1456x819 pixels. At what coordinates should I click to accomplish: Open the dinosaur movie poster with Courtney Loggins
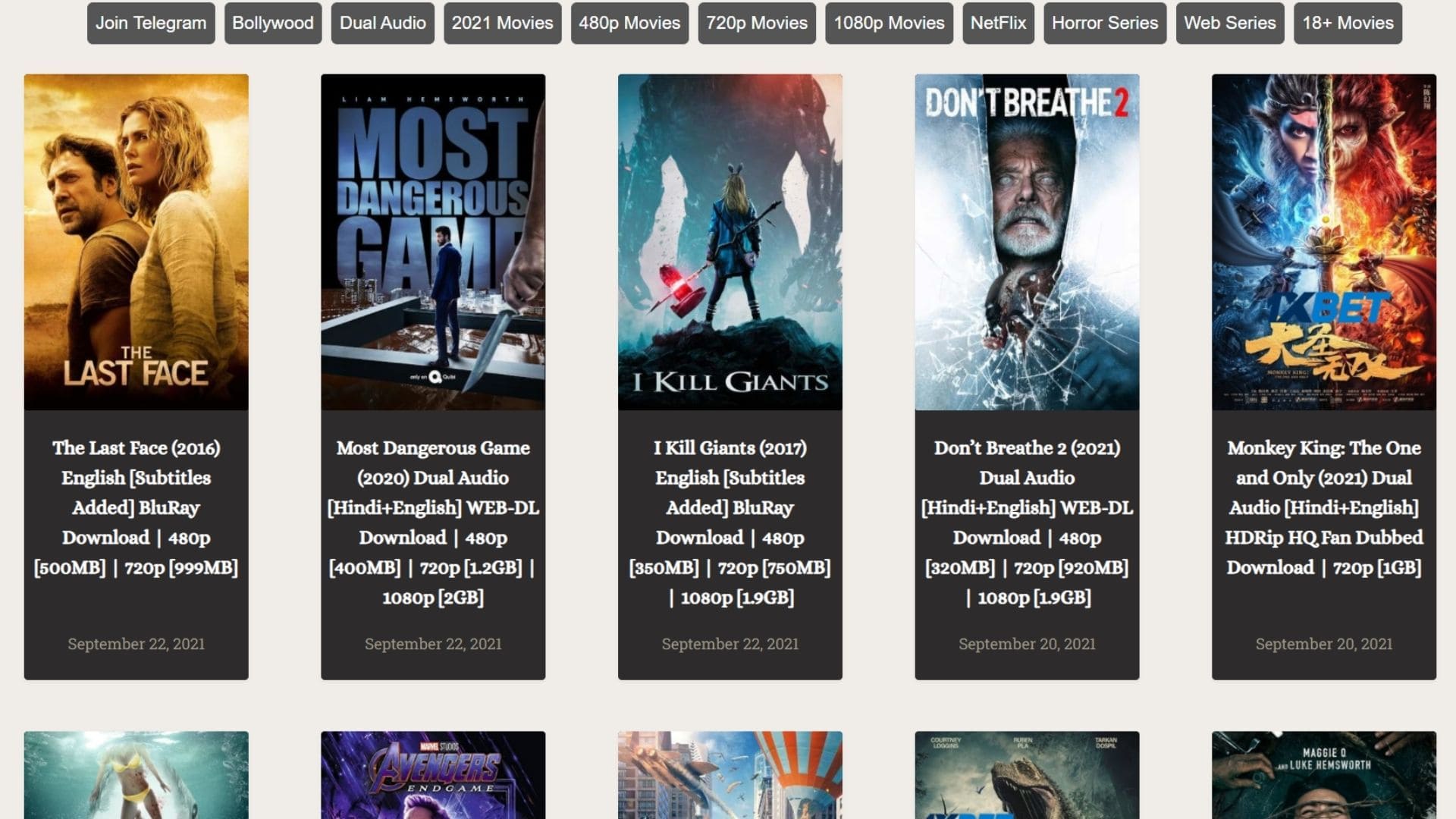(1027, 775)
